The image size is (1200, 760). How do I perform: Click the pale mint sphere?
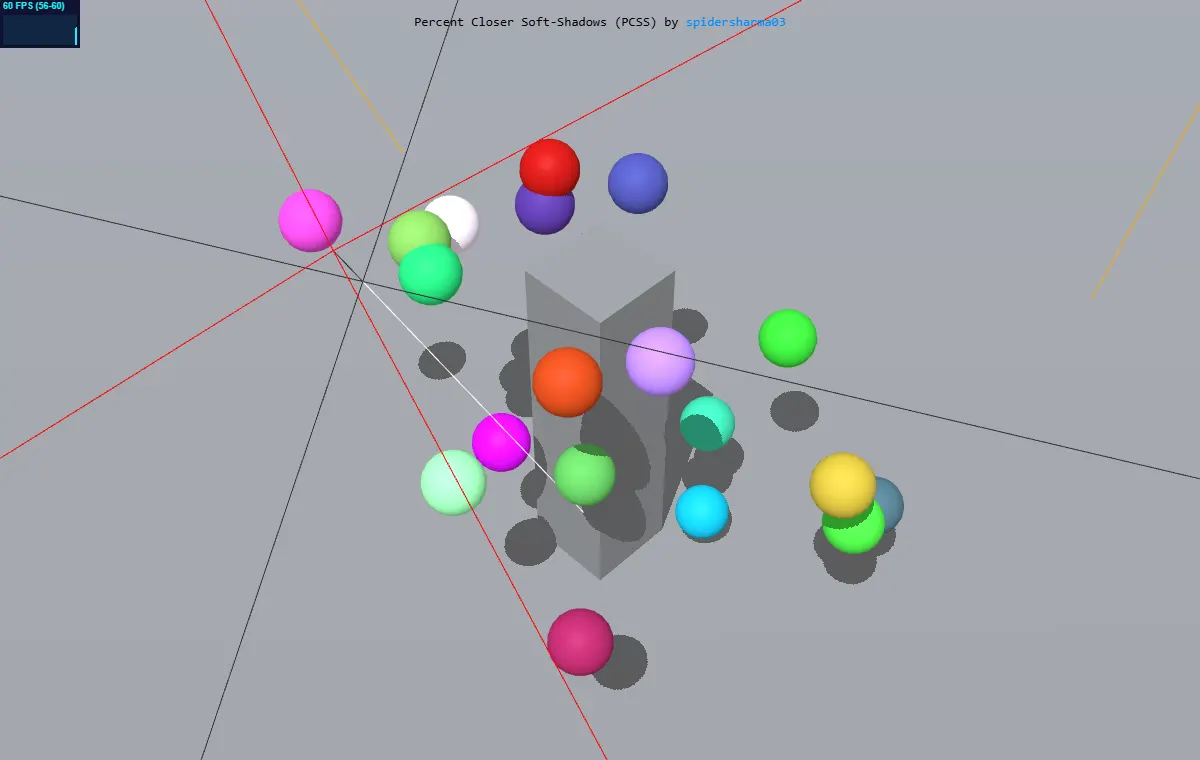pyautogui.click(x=453, y=482)
